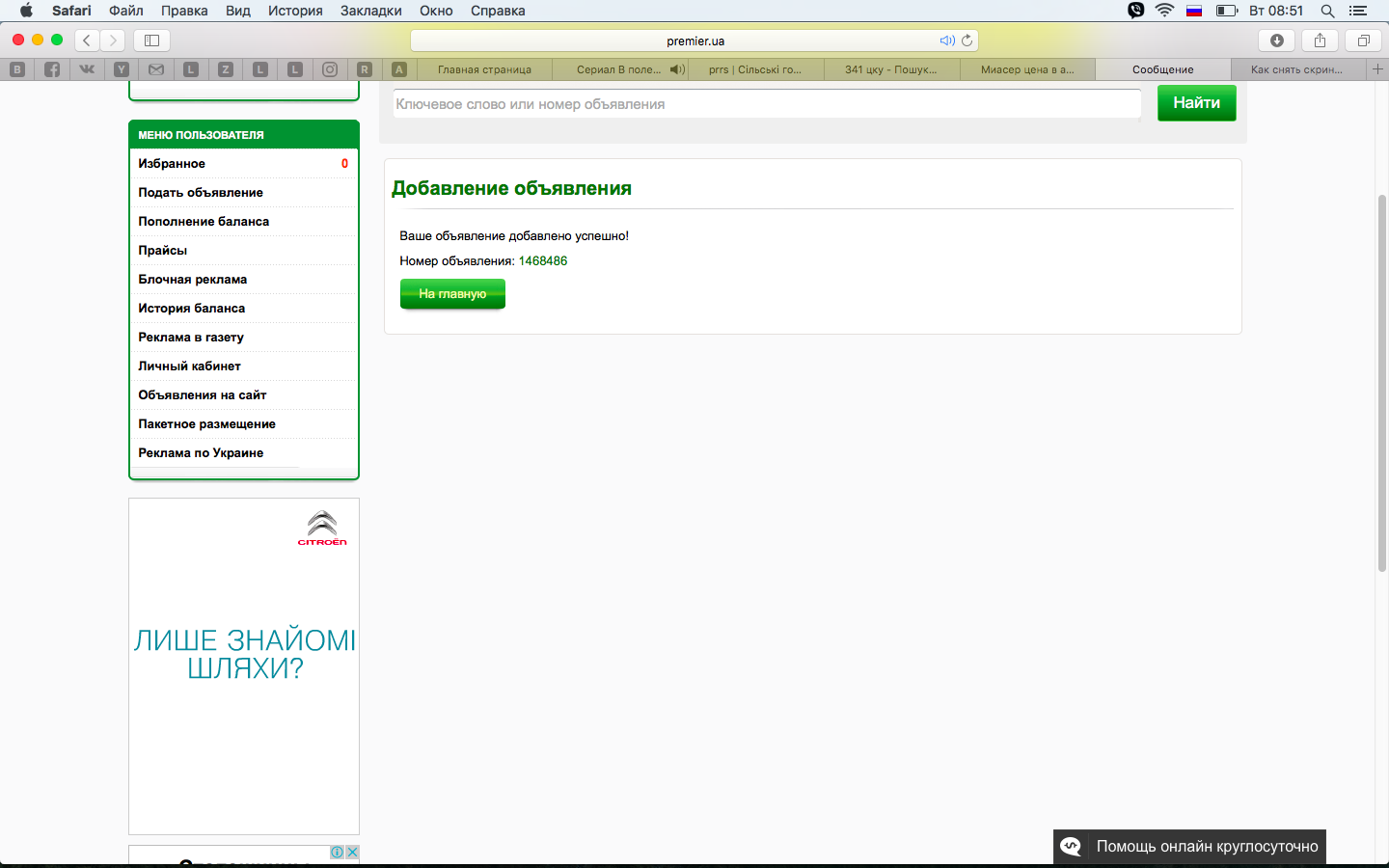Image resolution: width=1389 pixels, height=868 pixels.
Task: Toggle the Safari sidebar
Action: pos(151,41)
